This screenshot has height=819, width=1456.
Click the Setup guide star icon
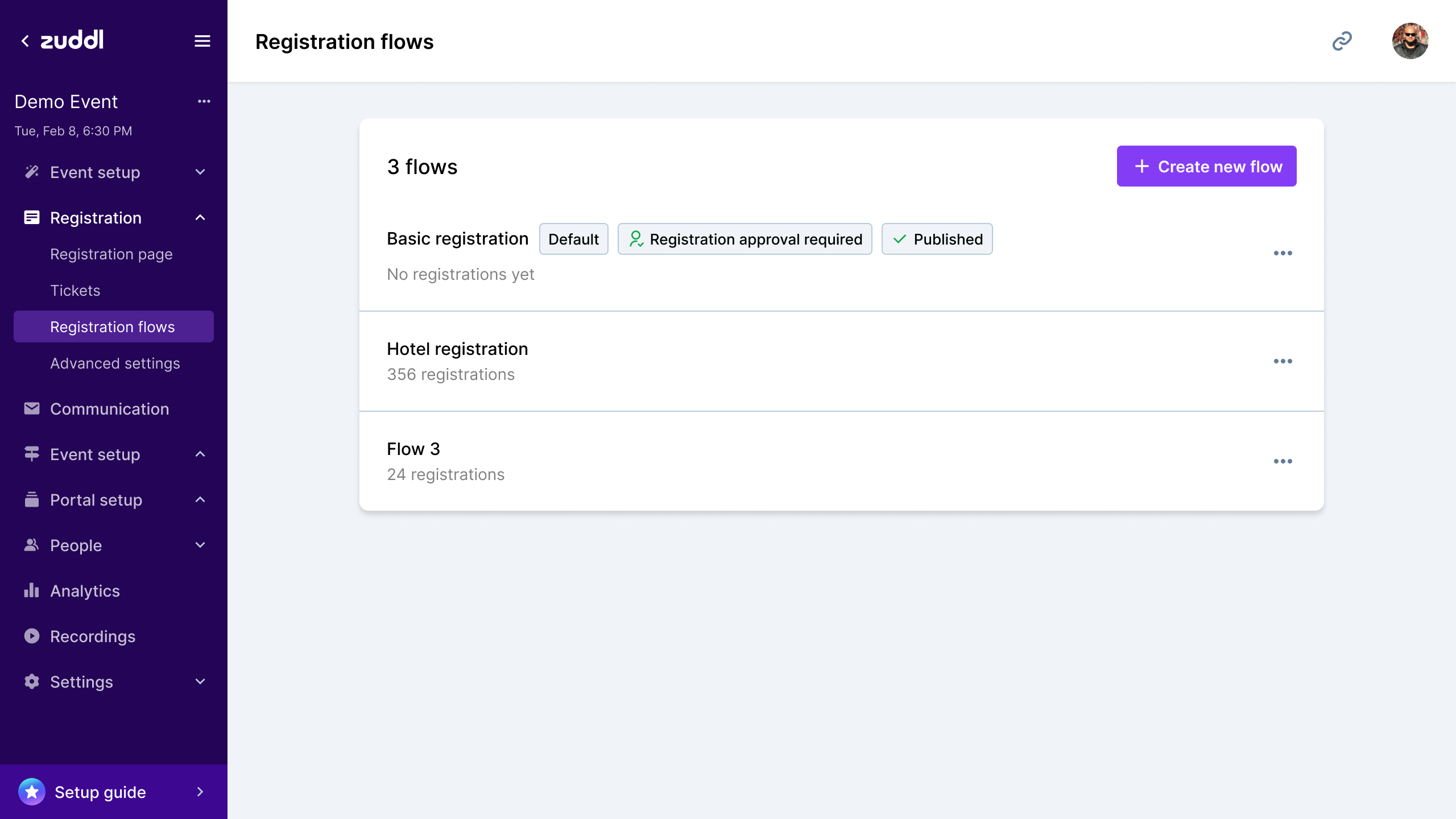[x=32, y=792]
